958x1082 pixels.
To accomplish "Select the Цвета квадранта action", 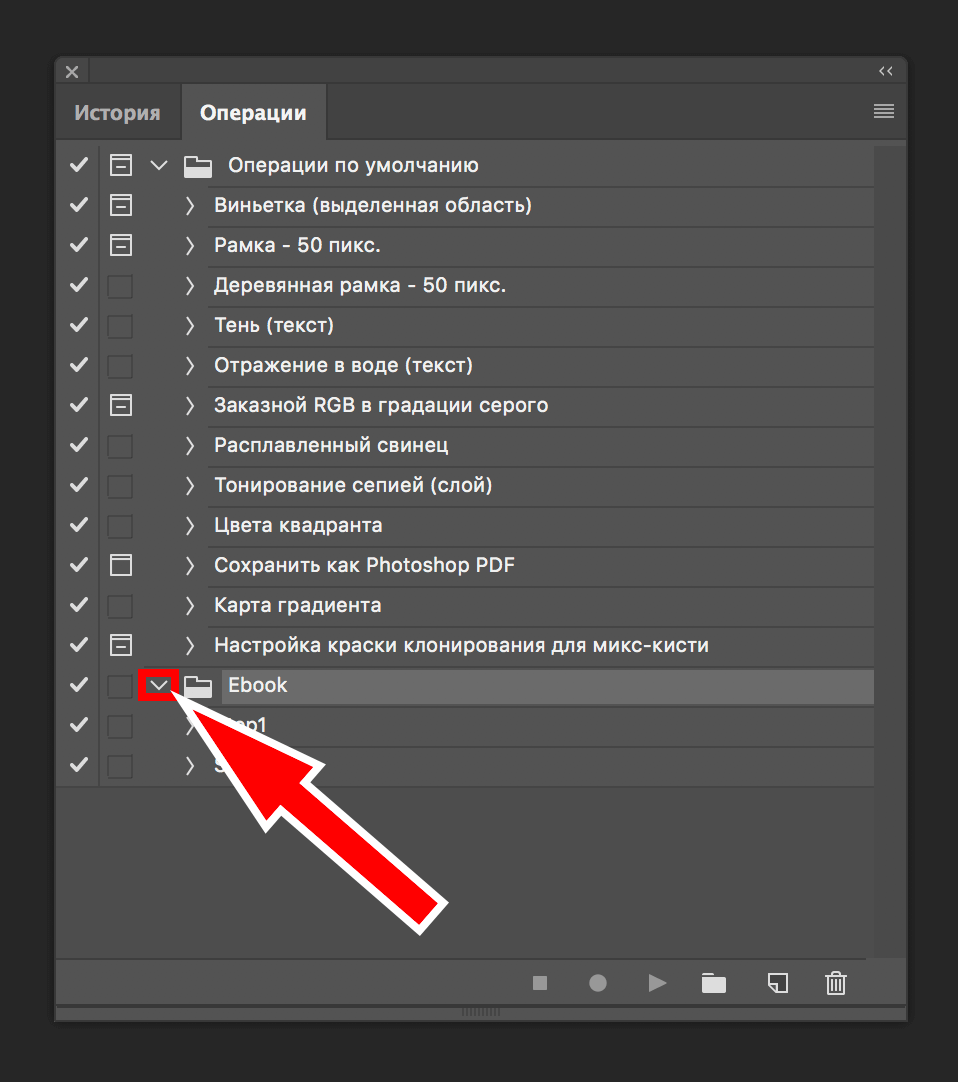I will tap(298, 525).
